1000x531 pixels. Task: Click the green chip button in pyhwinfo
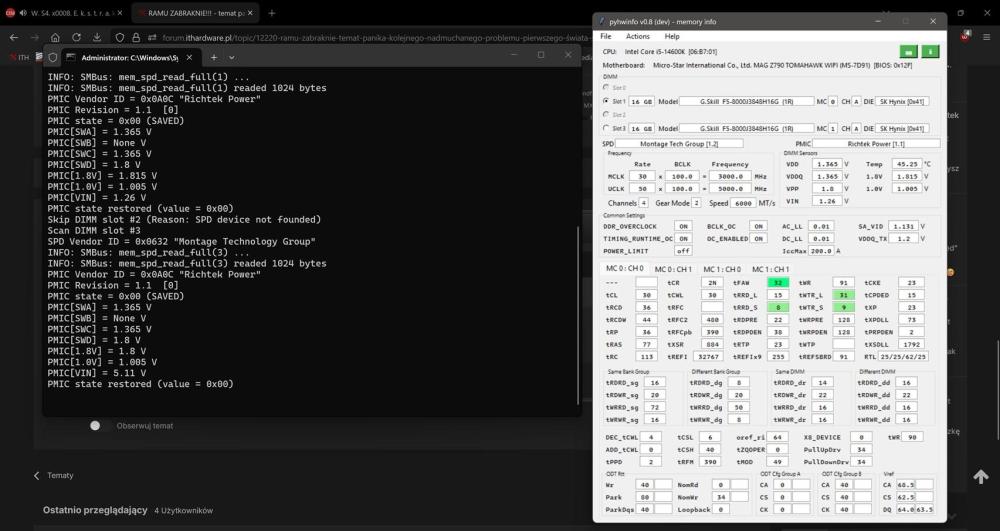pos(909,51)
